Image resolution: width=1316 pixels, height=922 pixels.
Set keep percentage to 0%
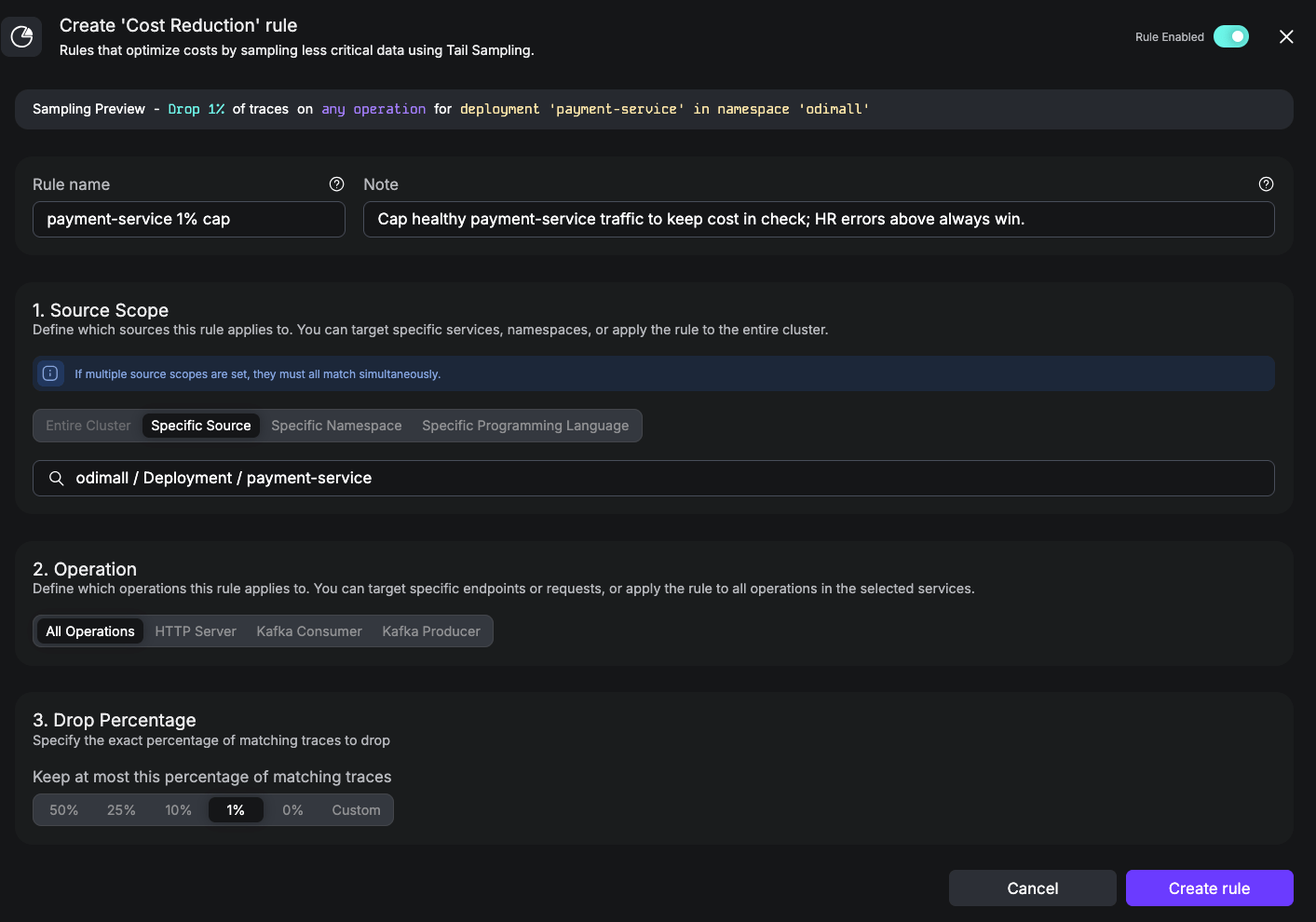(292, 810)
